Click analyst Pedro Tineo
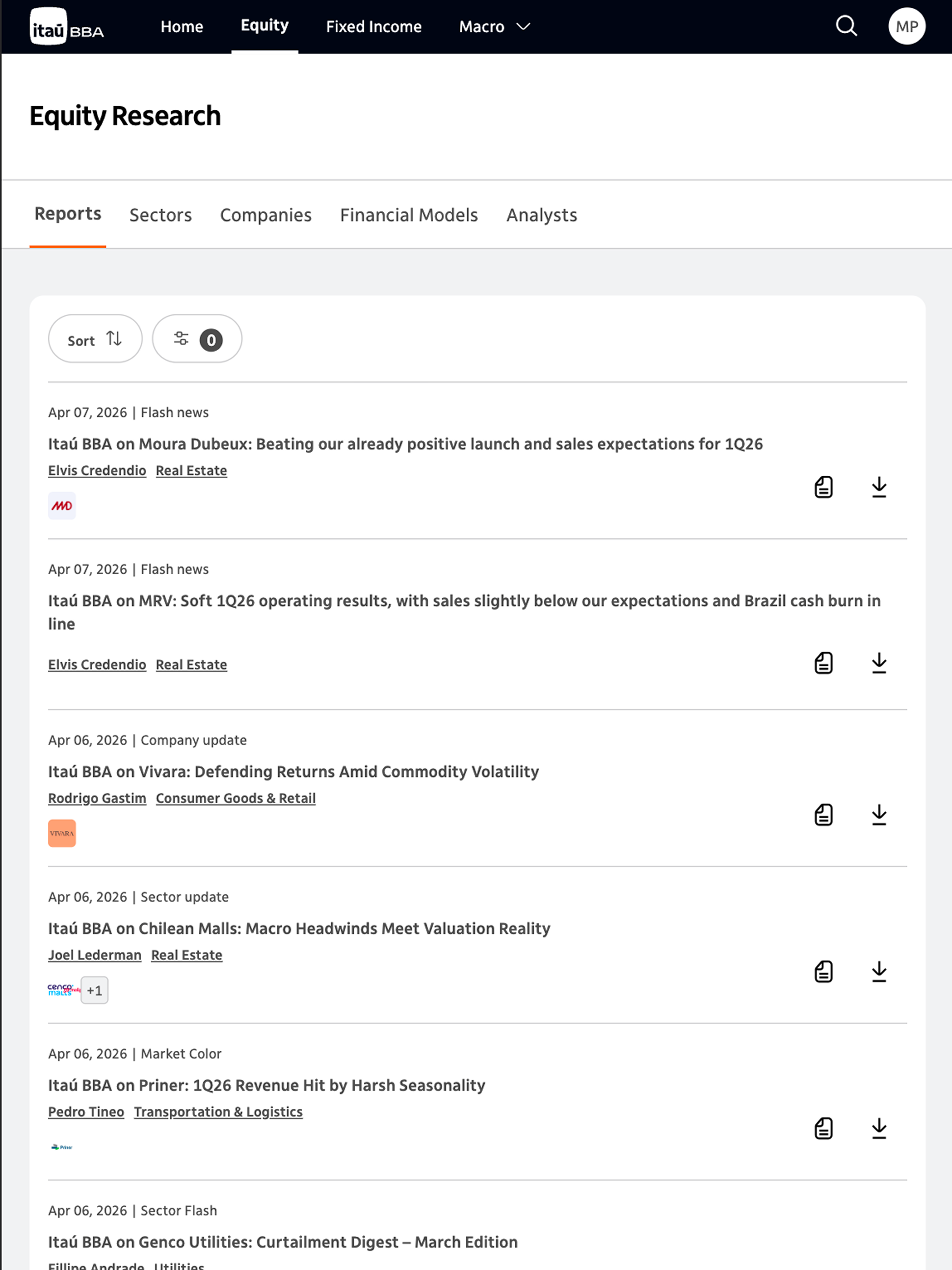The height and width of the screenshot is (1270, 952). (86, 1112)
